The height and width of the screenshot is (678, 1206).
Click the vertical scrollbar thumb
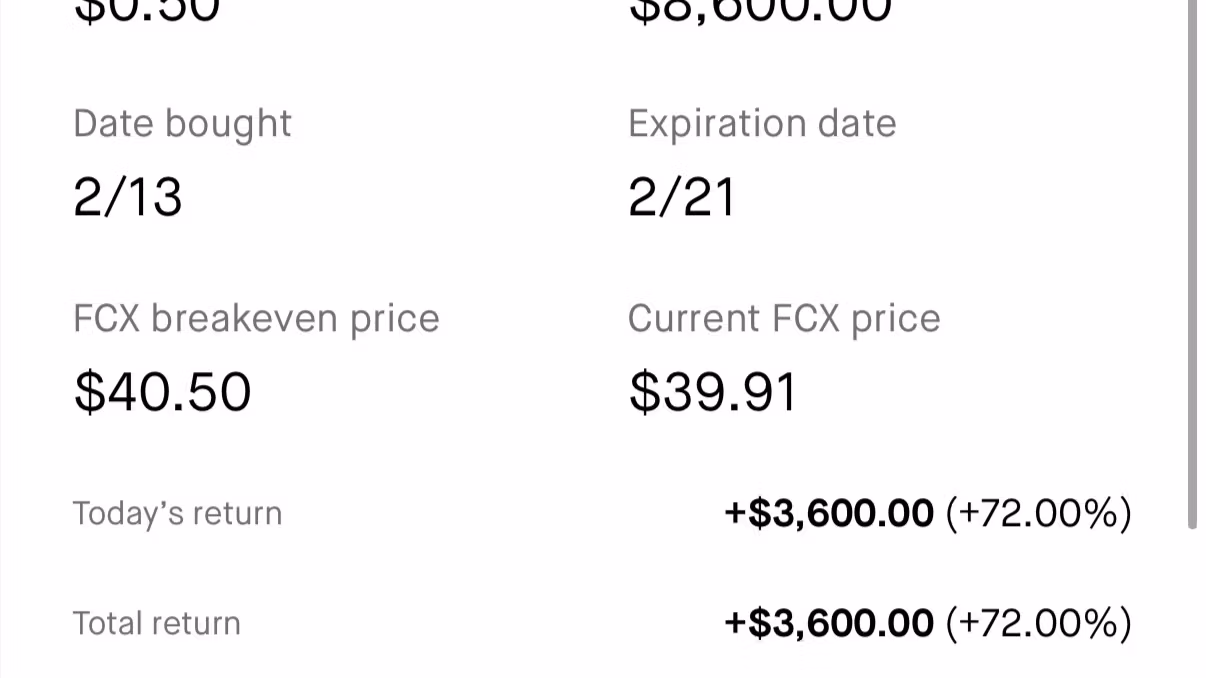1192,260
